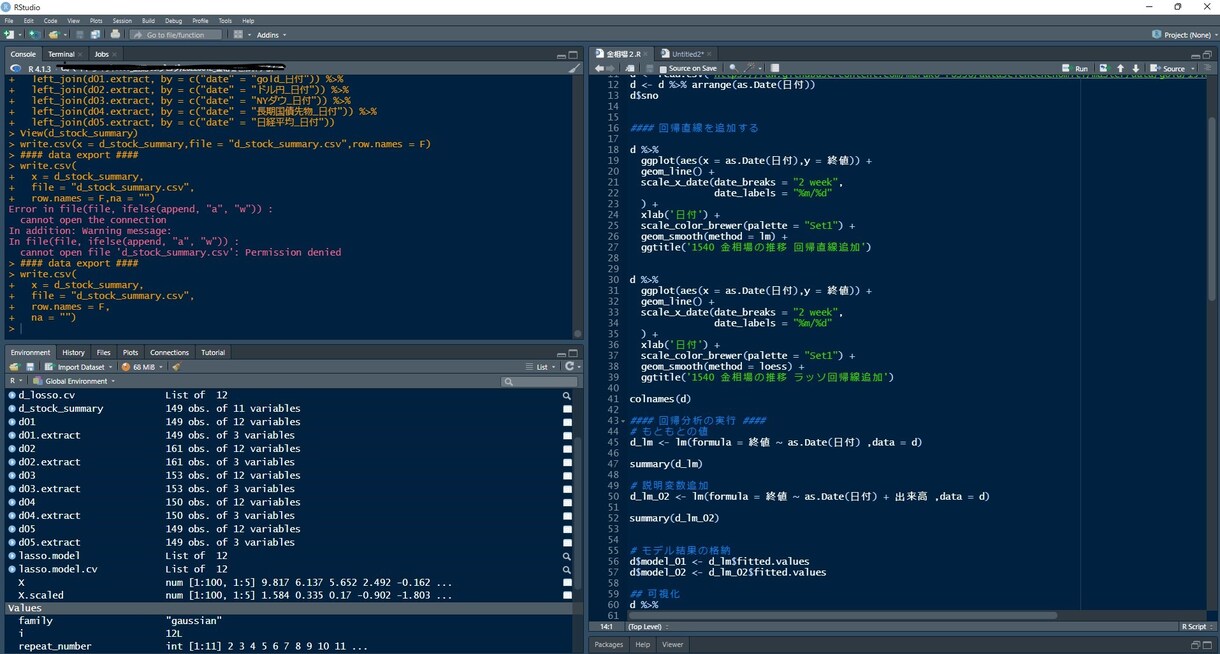
Task: Switch to the History tab
Action: click(x=73, y=352)
